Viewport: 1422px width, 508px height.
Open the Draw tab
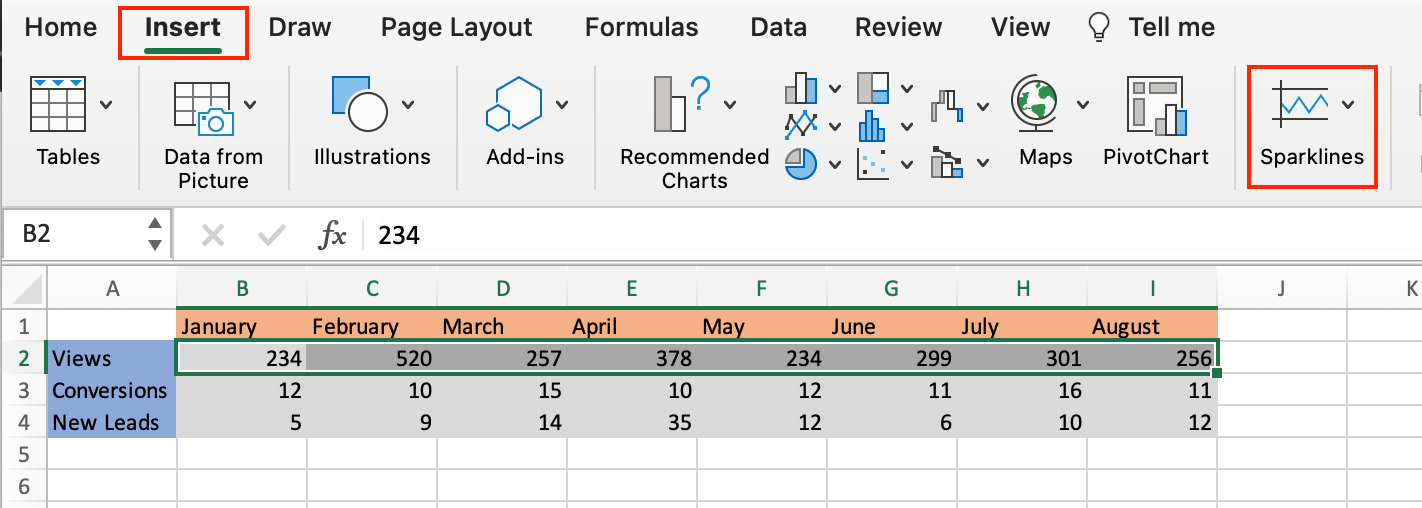(298, 28)
